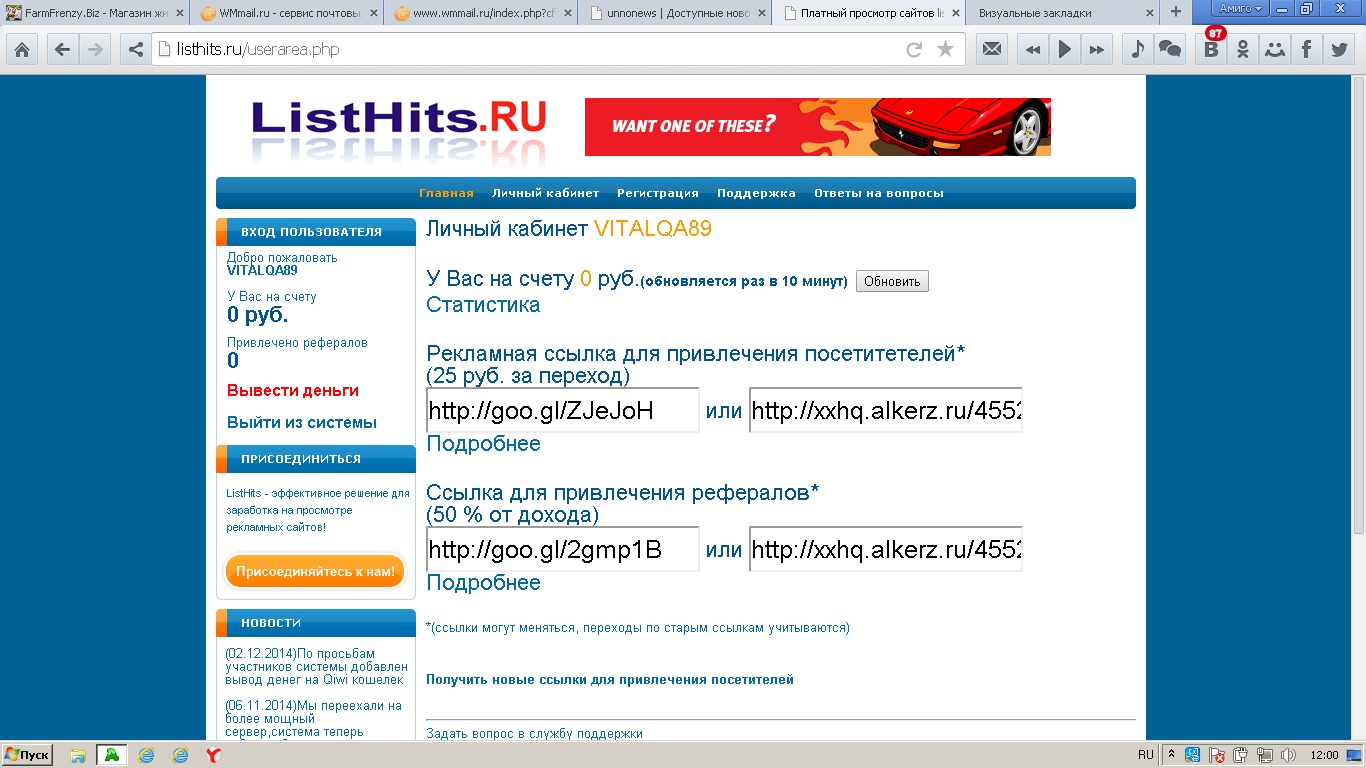Open the Главная menu item

(446, 193)
